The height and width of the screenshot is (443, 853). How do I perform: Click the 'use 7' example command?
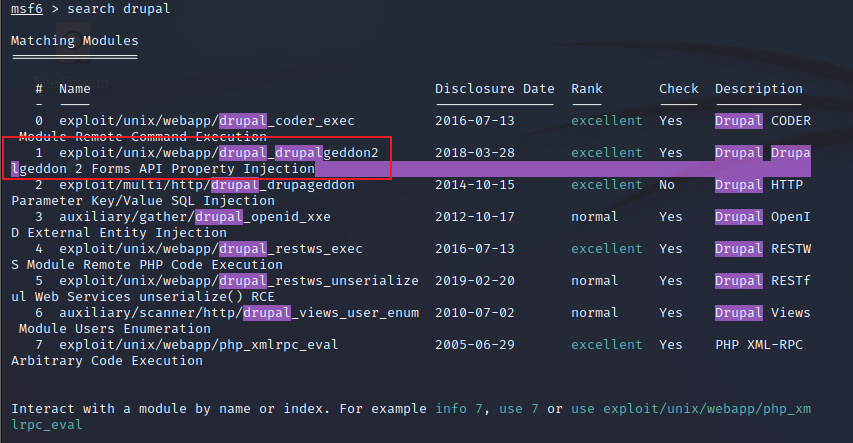click(518, 409)
